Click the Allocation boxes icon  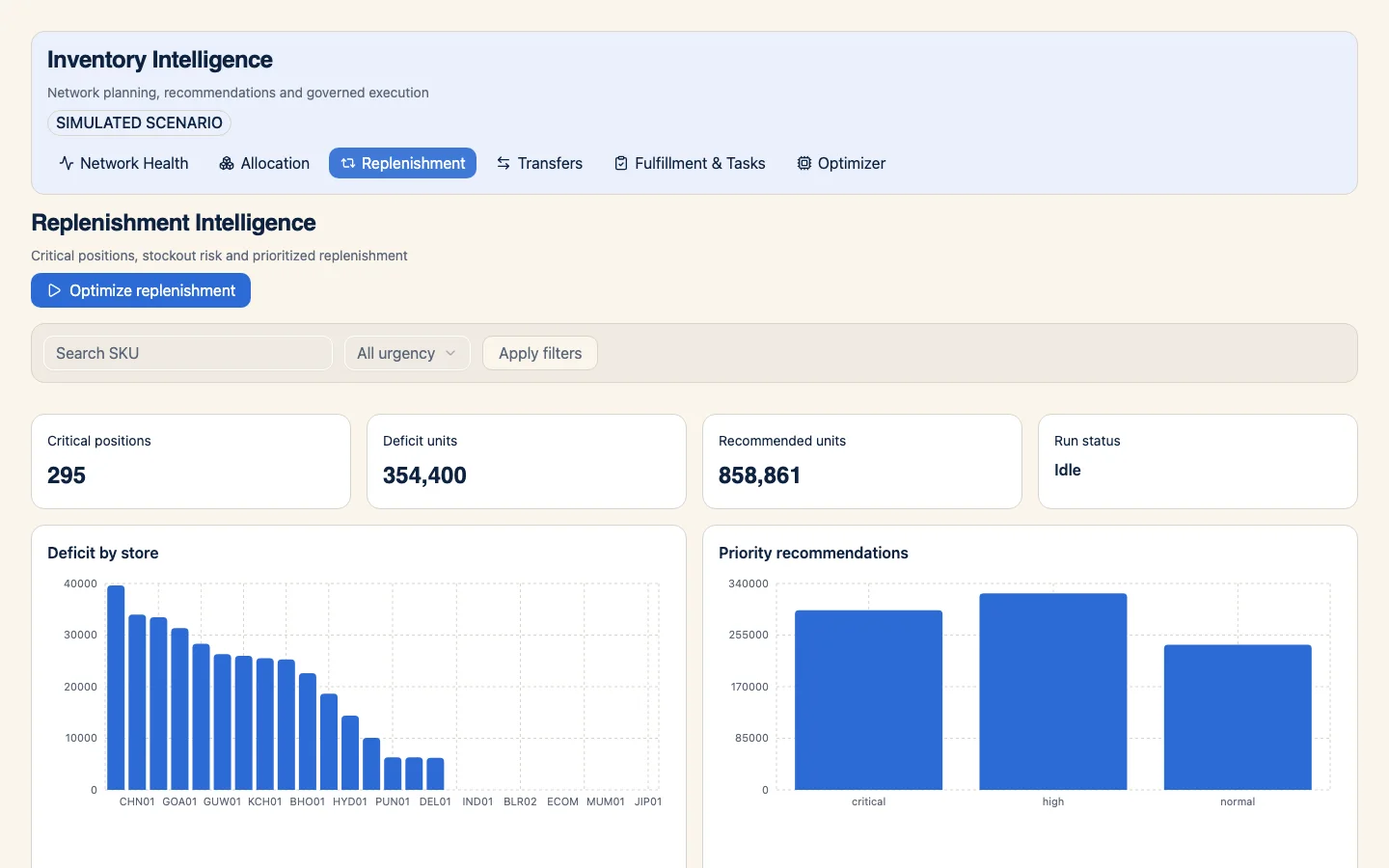(227, 163)
